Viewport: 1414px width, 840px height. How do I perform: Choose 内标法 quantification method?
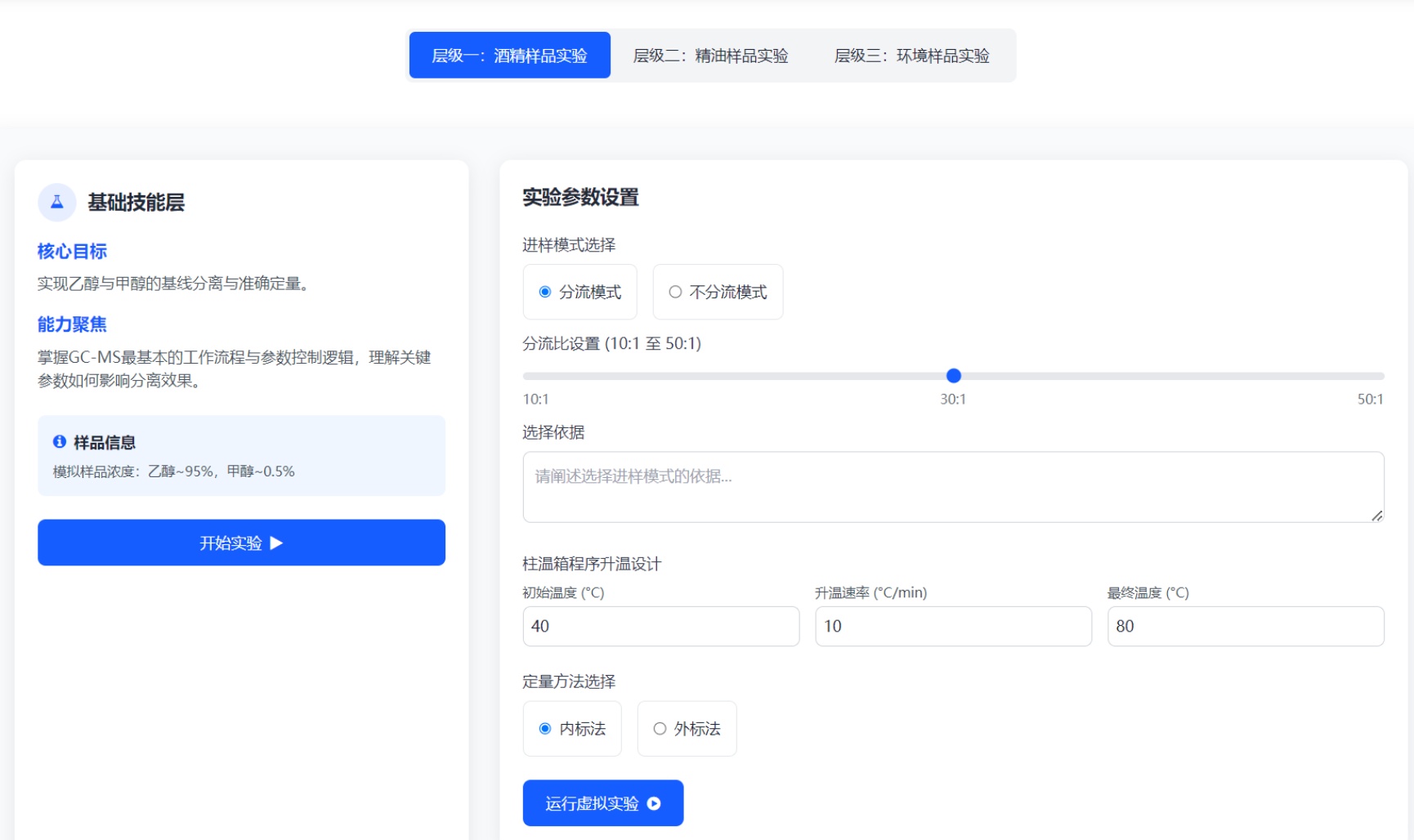tap(545, 729)
